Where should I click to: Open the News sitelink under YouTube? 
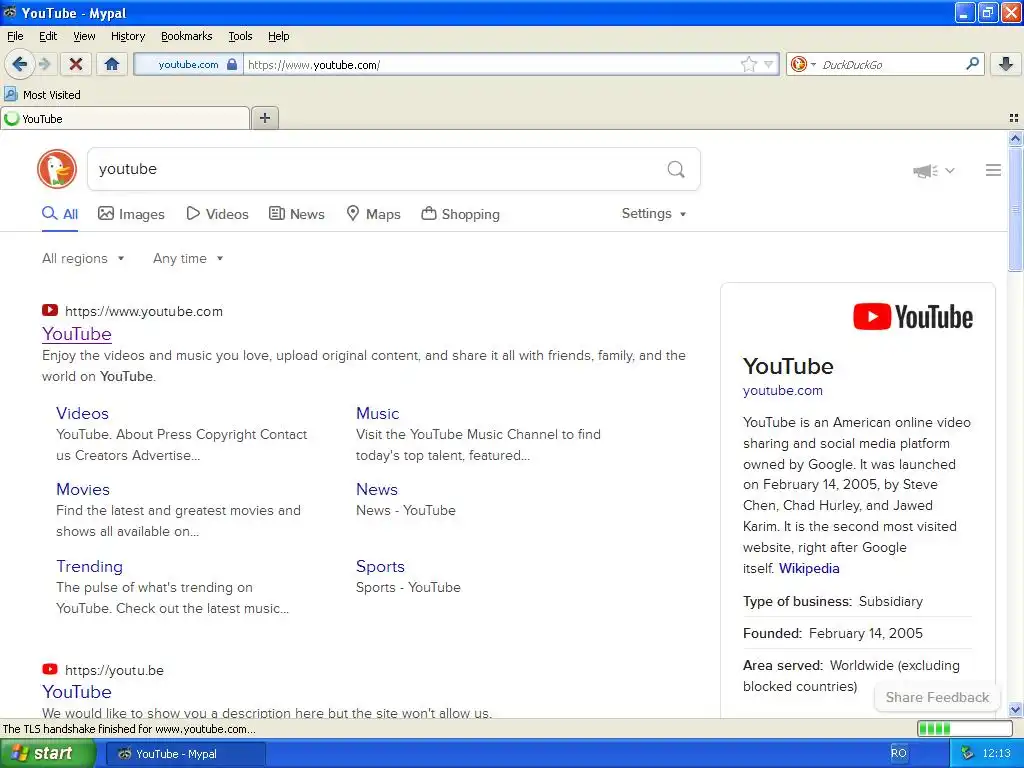pyautogui.click(x=377, y=489)
